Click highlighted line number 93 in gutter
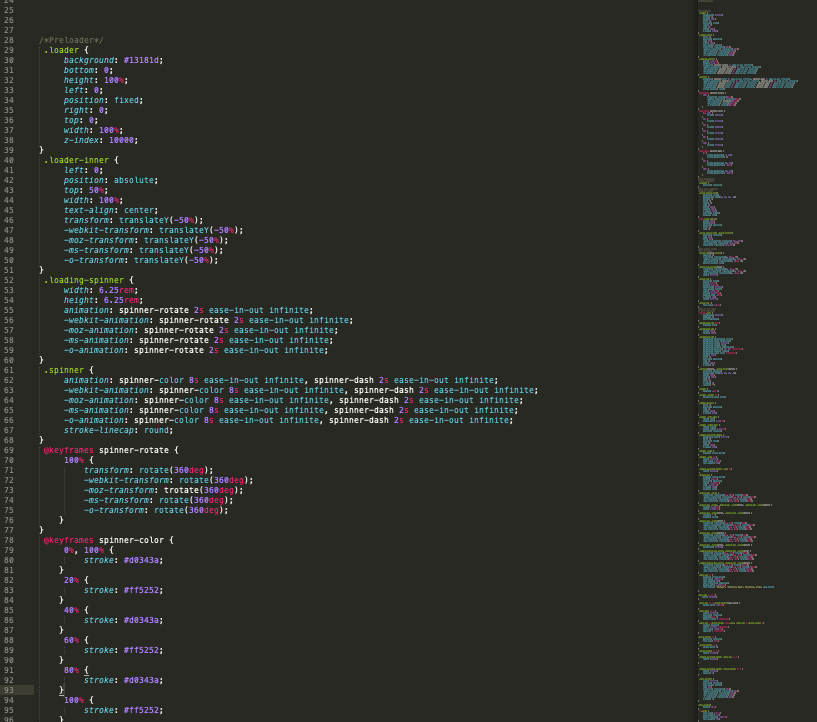 pos(9,690)
